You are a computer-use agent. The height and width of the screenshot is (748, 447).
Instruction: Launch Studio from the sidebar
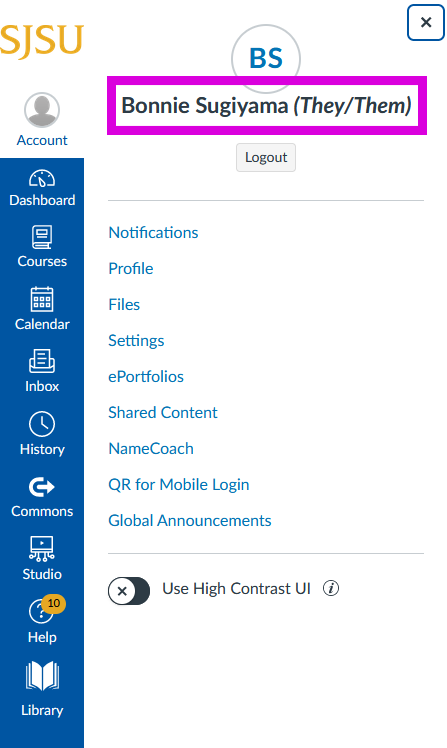[42, 559]
